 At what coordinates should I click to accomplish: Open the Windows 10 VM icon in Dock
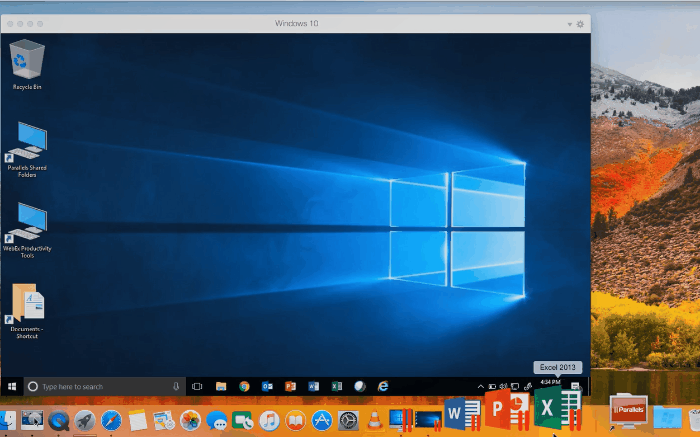(428, 421)
